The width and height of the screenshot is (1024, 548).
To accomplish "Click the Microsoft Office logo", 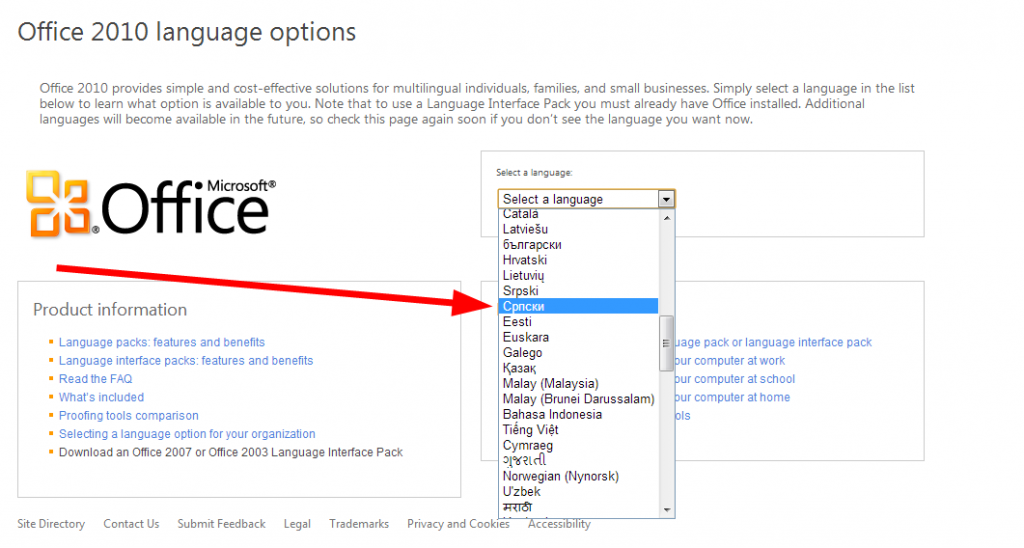I will point(150,203).
